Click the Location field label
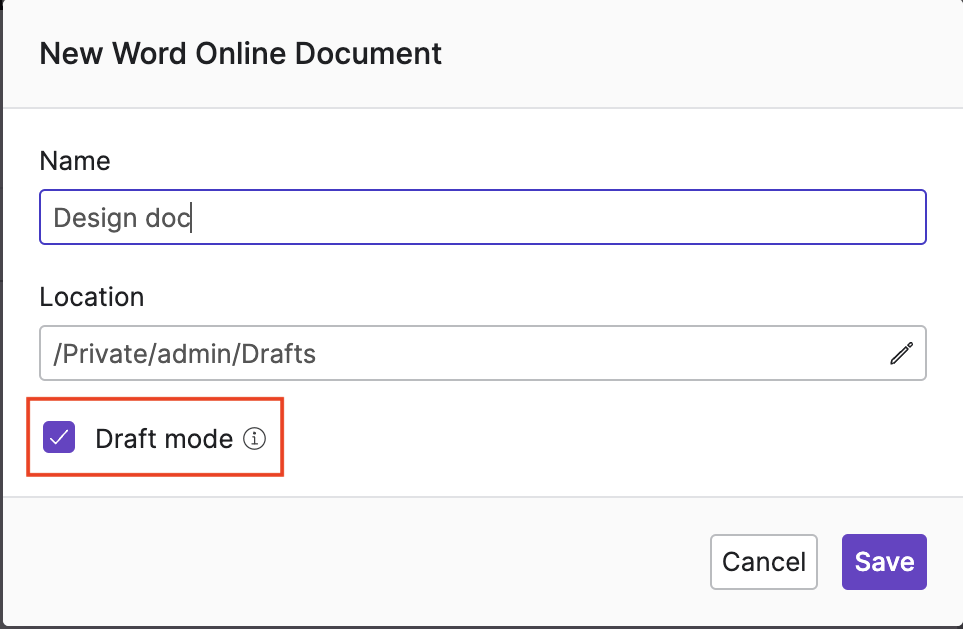Screen dimensions: 963x629 click(92, 297)
